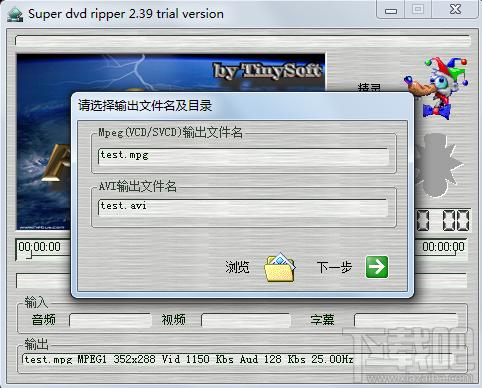482x388 pixels.
Task: Click the jester clown mascot icon
Action: coord(436,88)
